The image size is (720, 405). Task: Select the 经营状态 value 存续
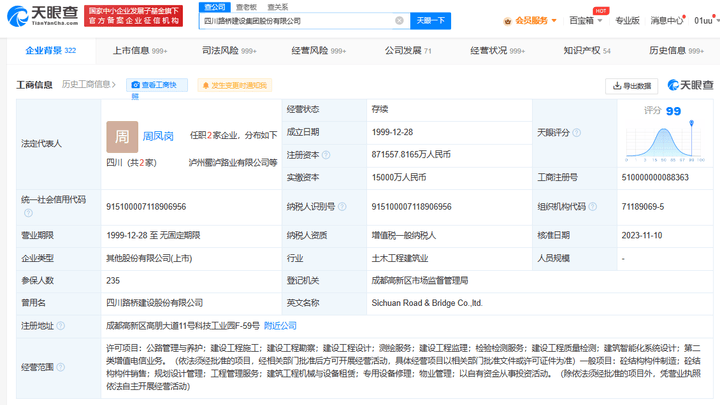pyautogui.click(x=380, y=109)
